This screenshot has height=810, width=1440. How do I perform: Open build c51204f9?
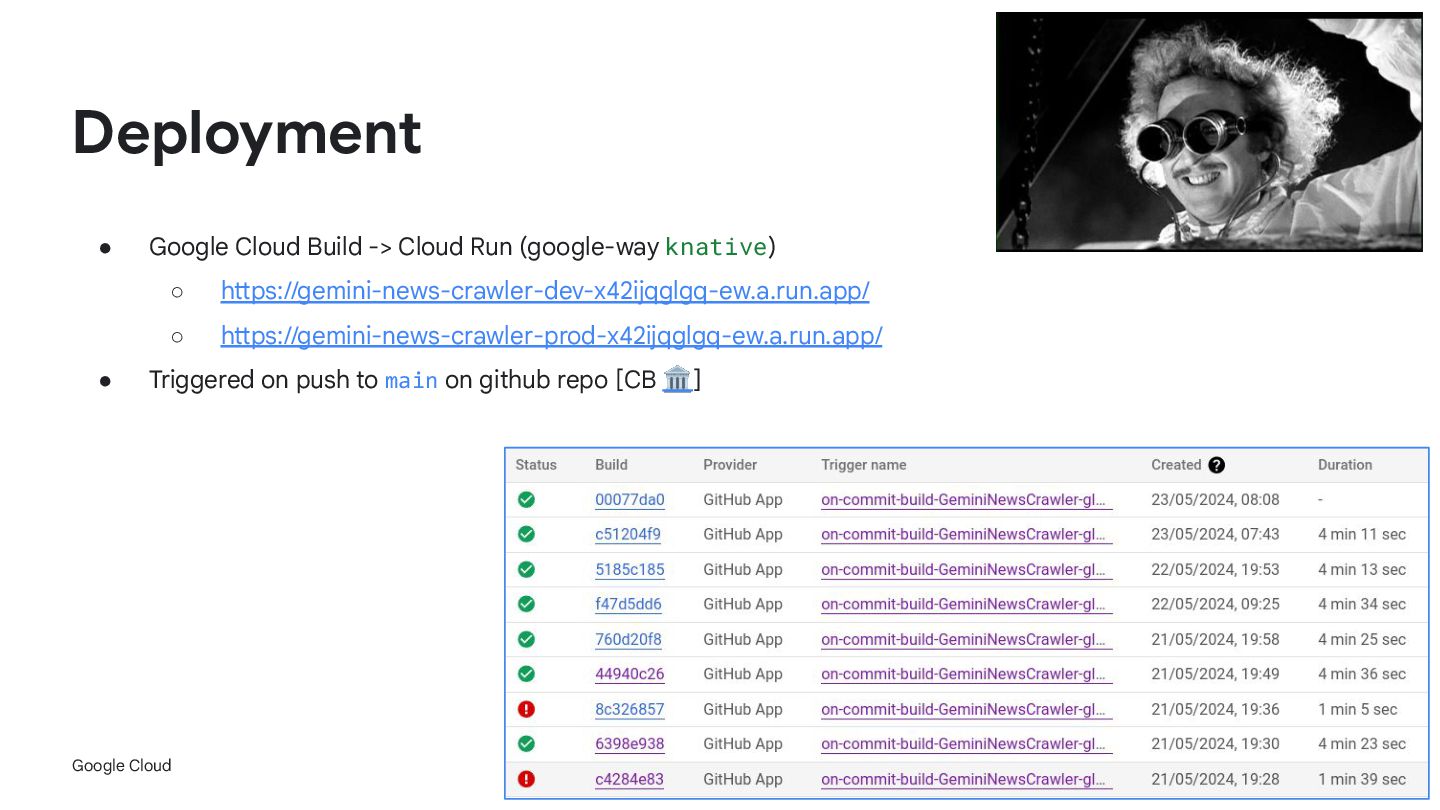[x=628, y=534]
